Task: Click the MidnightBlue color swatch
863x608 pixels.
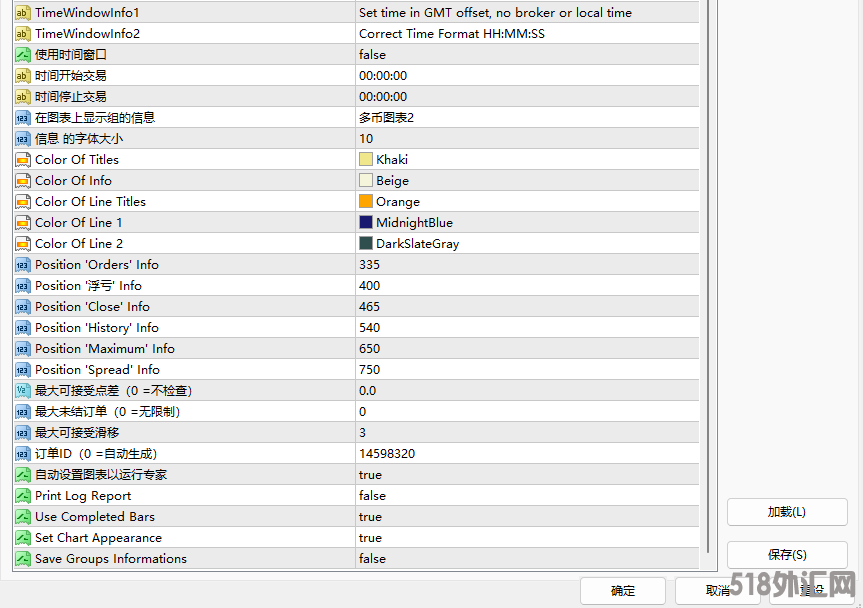Action: (366, 223)
